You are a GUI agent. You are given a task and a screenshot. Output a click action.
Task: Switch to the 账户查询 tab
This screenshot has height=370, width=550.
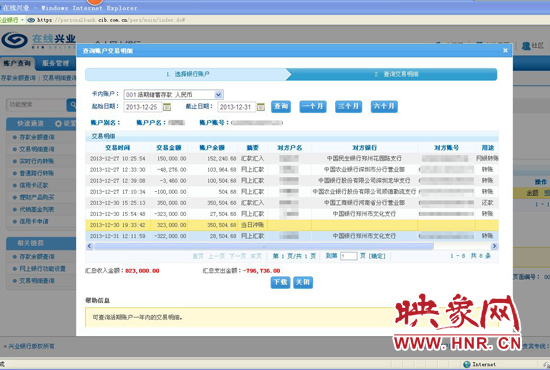17,63
